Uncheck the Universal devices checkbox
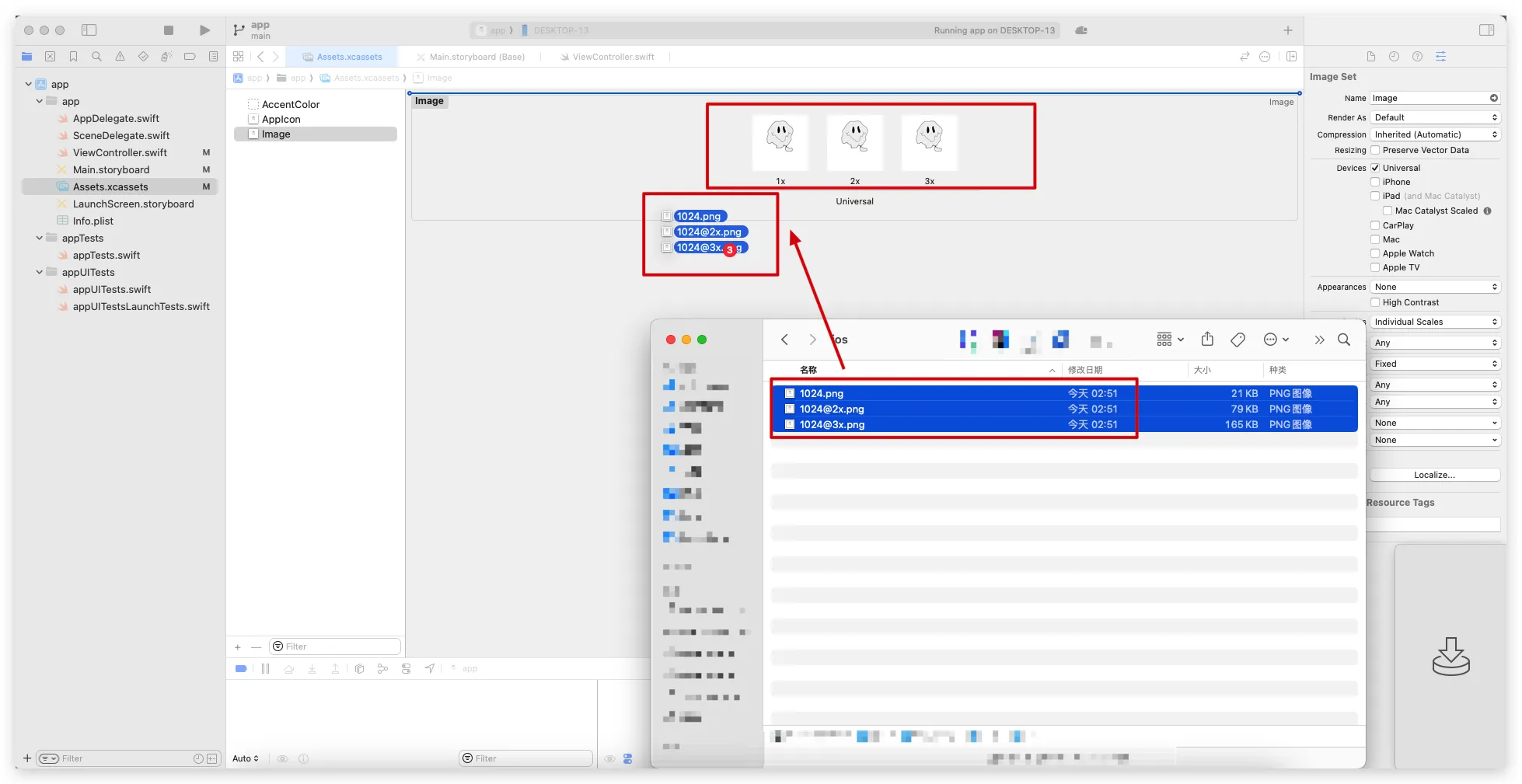Image resolution: width=1522 pixels, height=784 pixels. [1375, 168]
